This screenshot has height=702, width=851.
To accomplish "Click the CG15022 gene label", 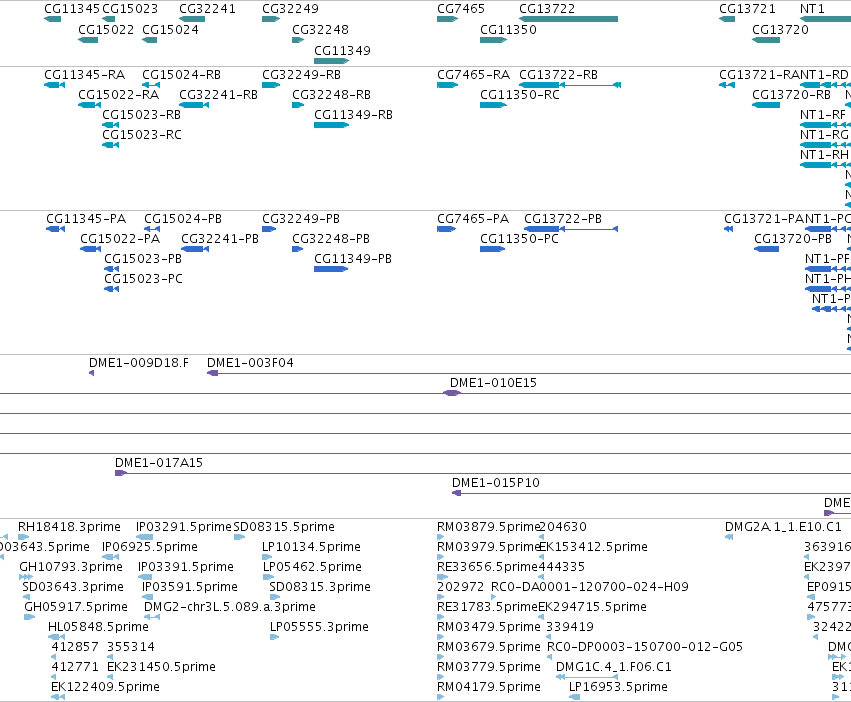I will 106,29.
